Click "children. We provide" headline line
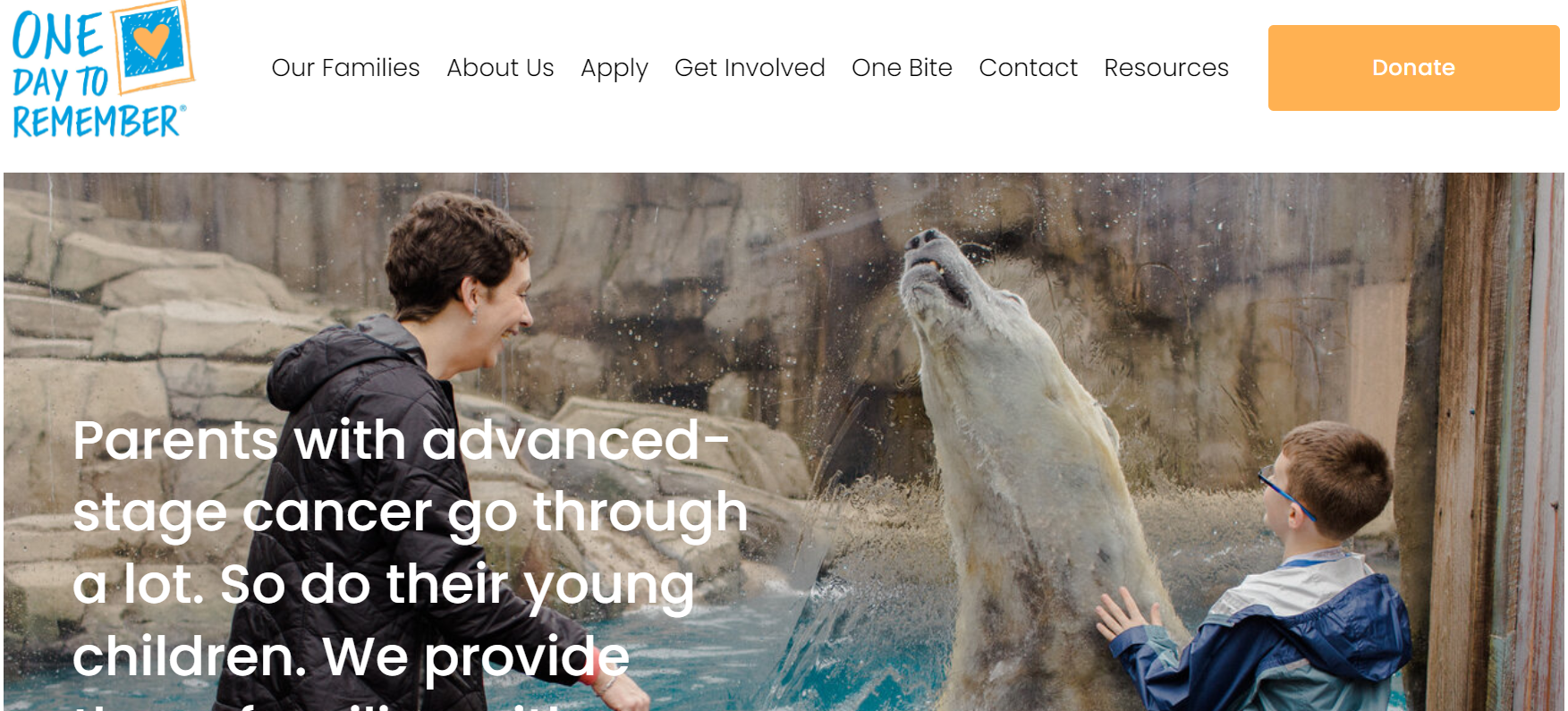 (x=351, y=657)
